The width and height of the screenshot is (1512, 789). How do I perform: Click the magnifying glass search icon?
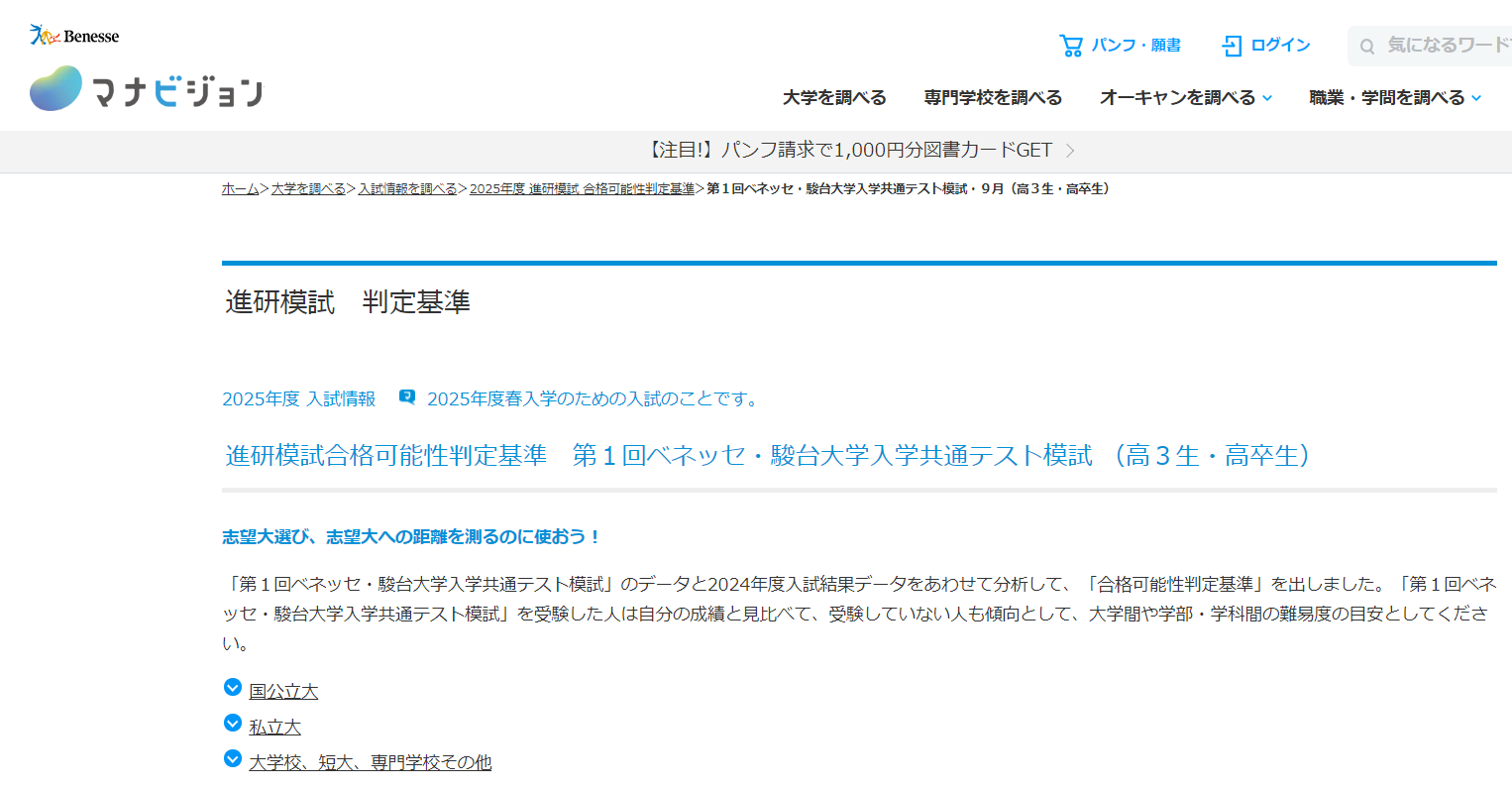pos(1367,46)
